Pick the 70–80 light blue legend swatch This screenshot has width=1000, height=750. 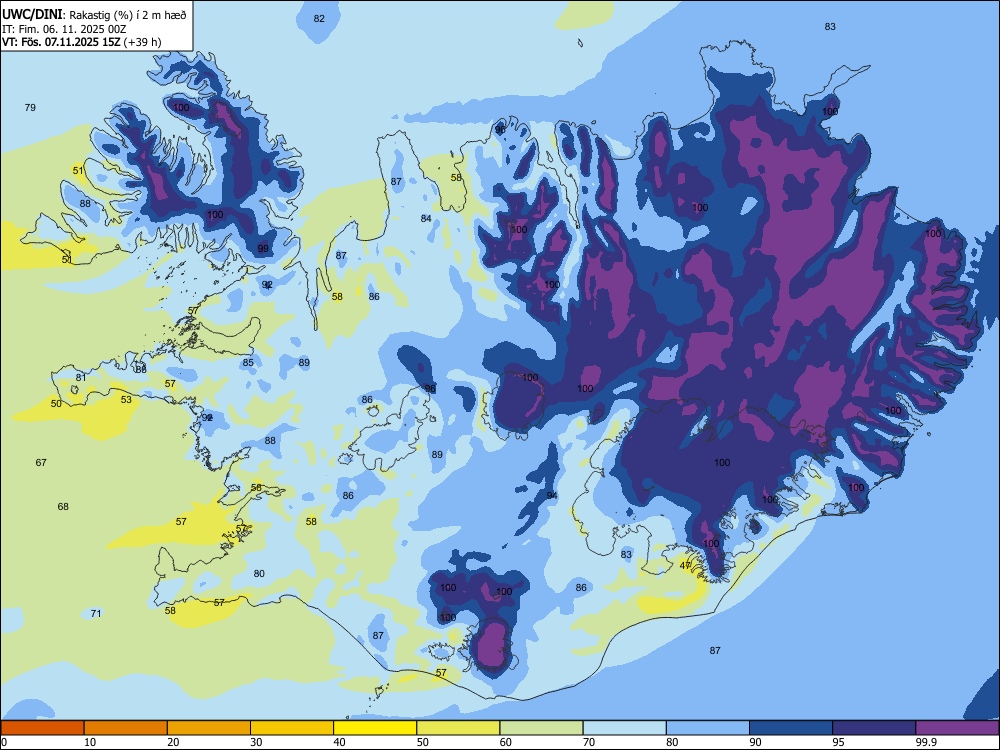point(624,728)
